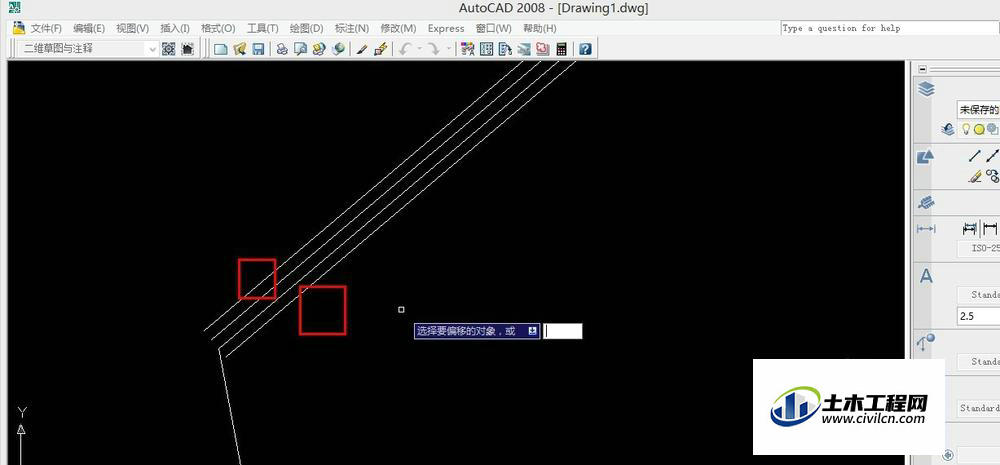The width and height of the screenshot is (1000, 465).
Task: Open the Express menu
Action: (446, 28)
